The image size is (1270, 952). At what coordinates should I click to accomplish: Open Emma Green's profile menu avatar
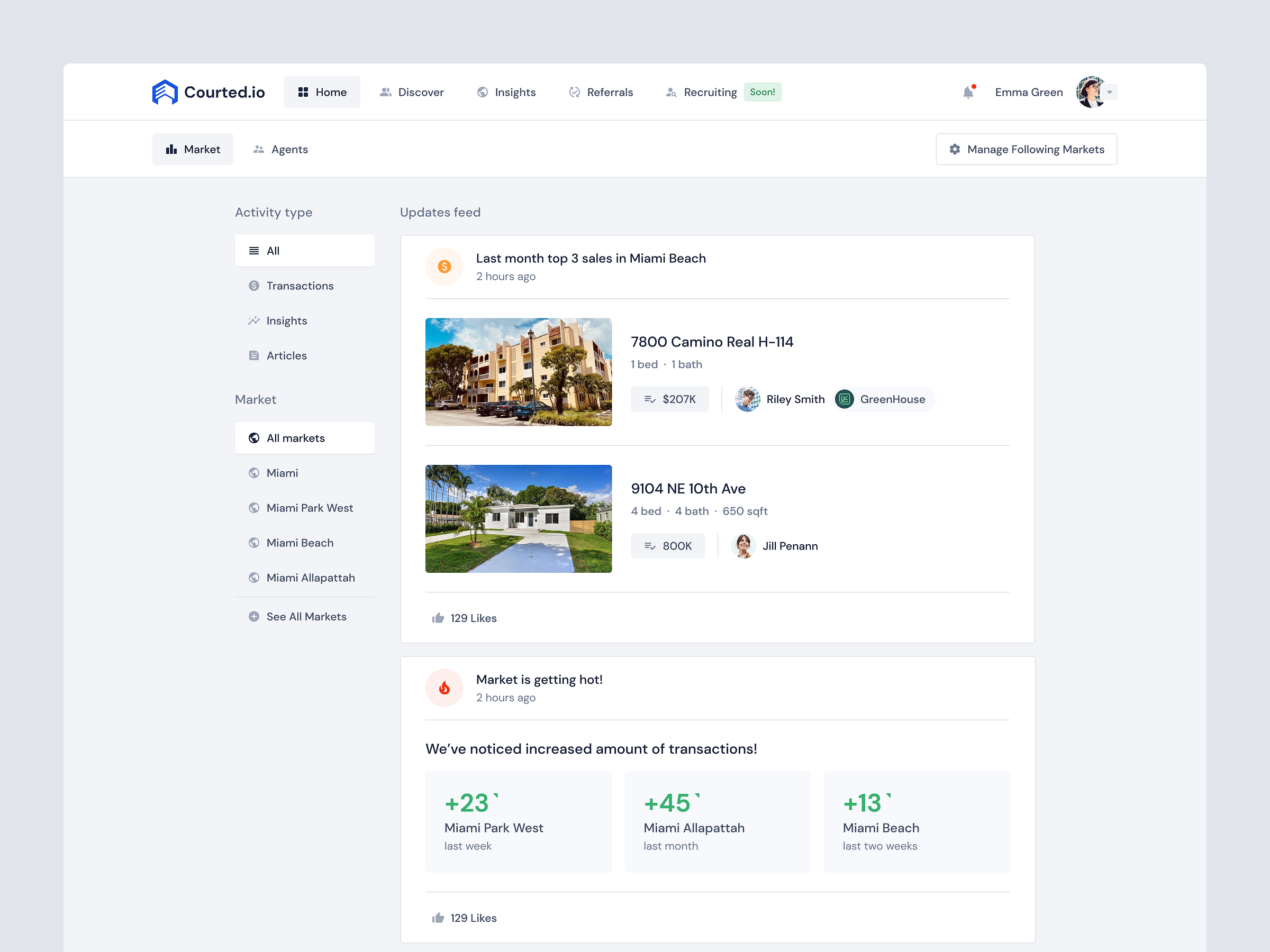pyautogui.click(x=1090, y=93)
